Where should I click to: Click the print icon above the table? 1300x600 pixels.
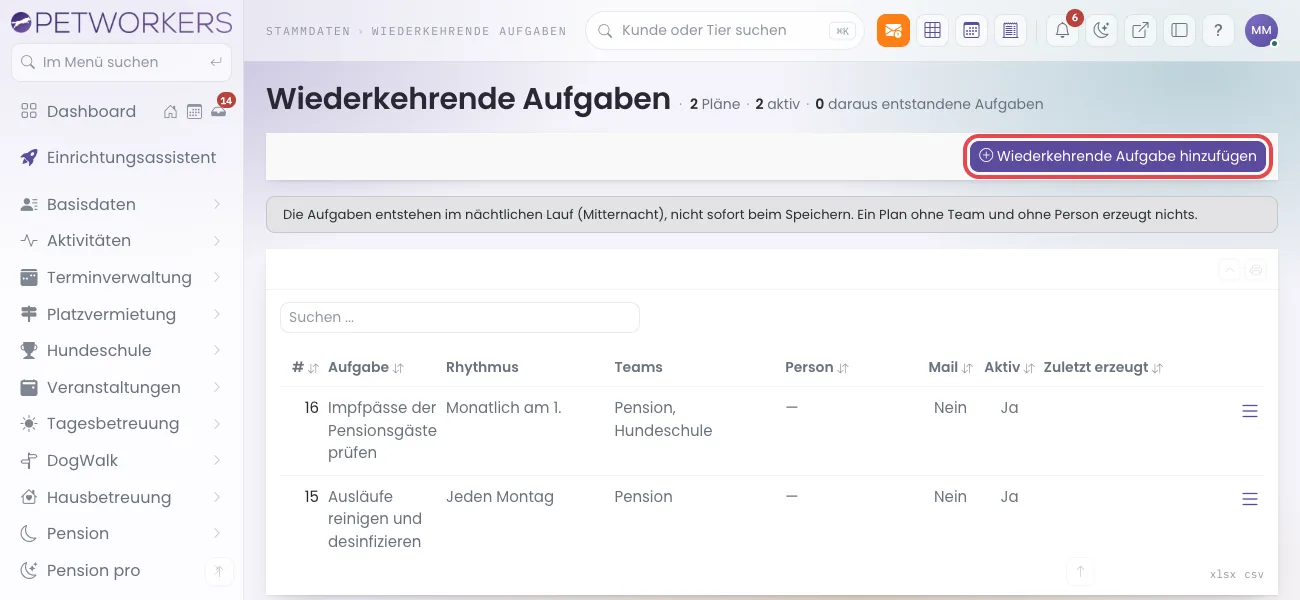[1256, 270]
